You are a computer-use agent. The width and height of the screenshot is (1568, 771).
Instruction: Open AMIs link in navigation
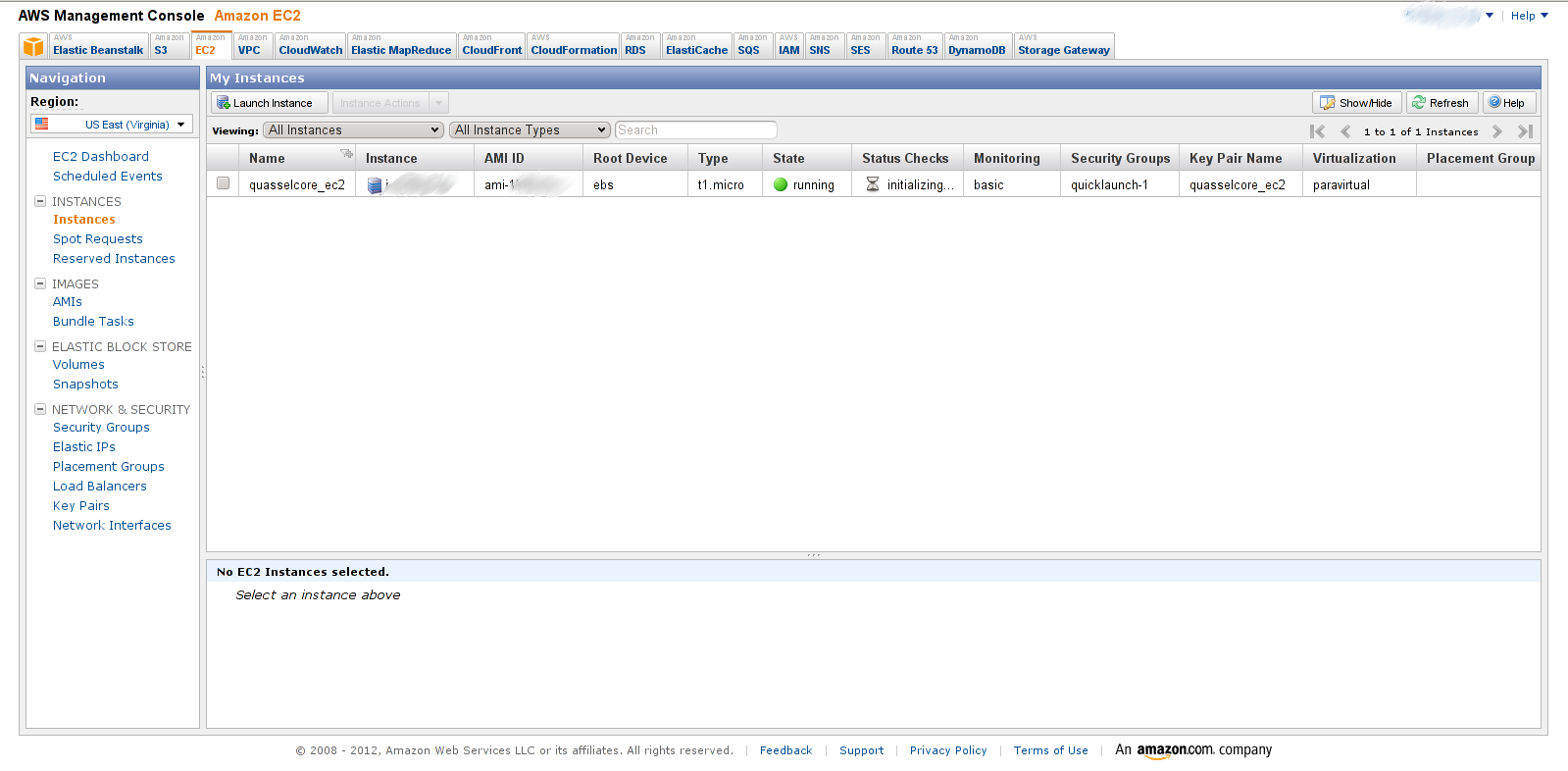pos(68,301)
